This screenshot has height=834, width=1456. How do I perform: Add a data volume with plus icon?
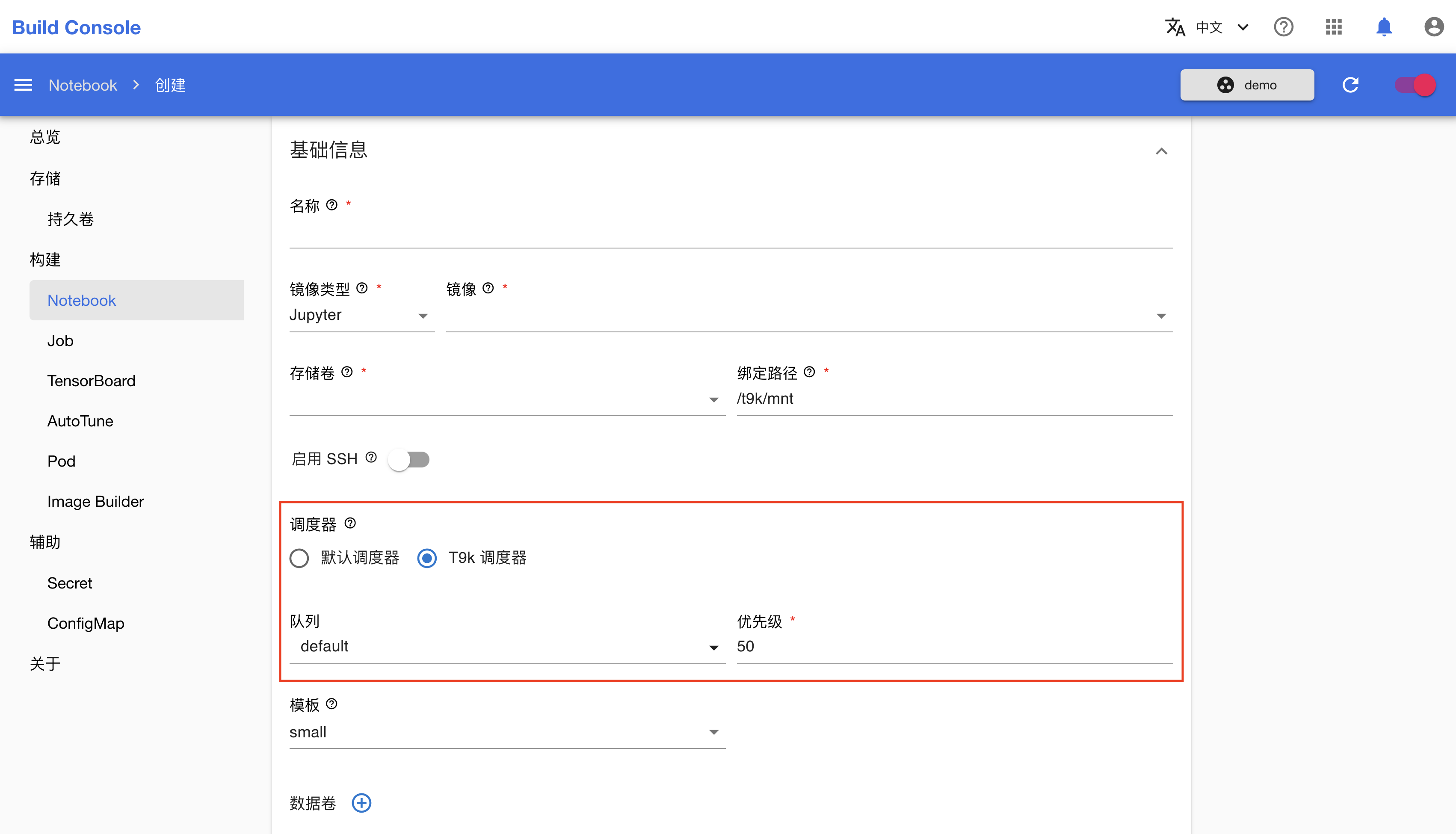[361, 803]
